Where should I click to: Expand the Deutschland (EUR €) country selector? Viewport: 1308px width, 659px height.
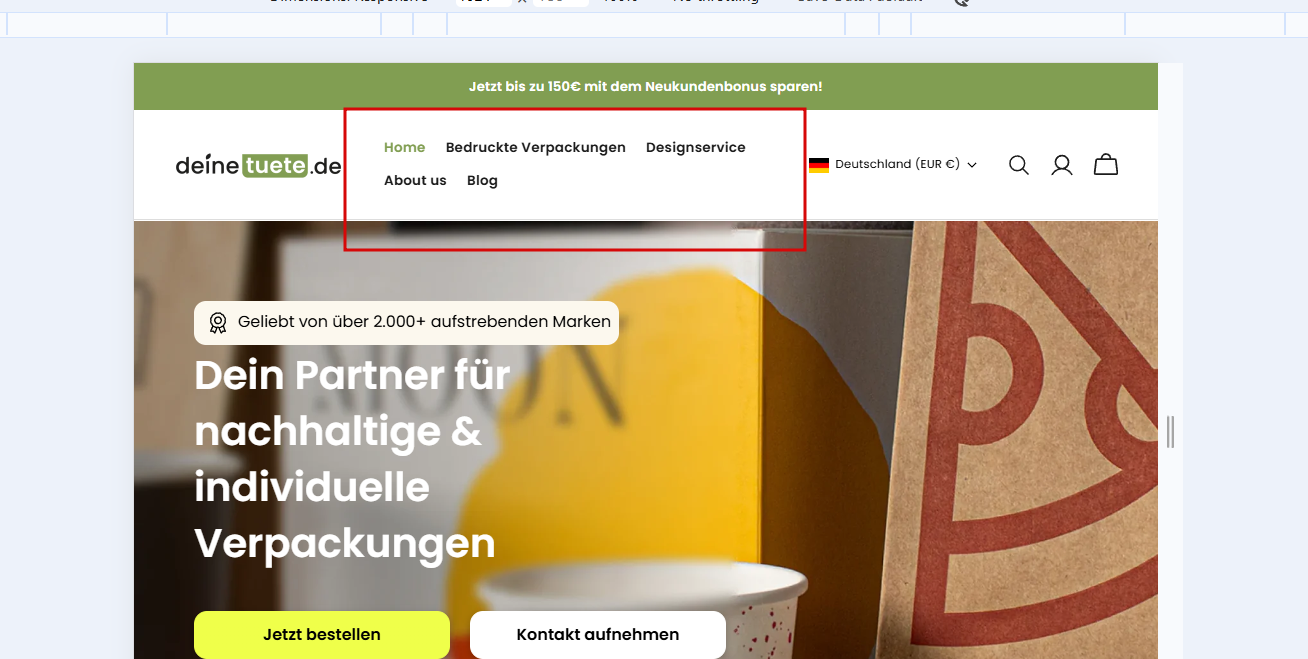[x=893, y=164]
